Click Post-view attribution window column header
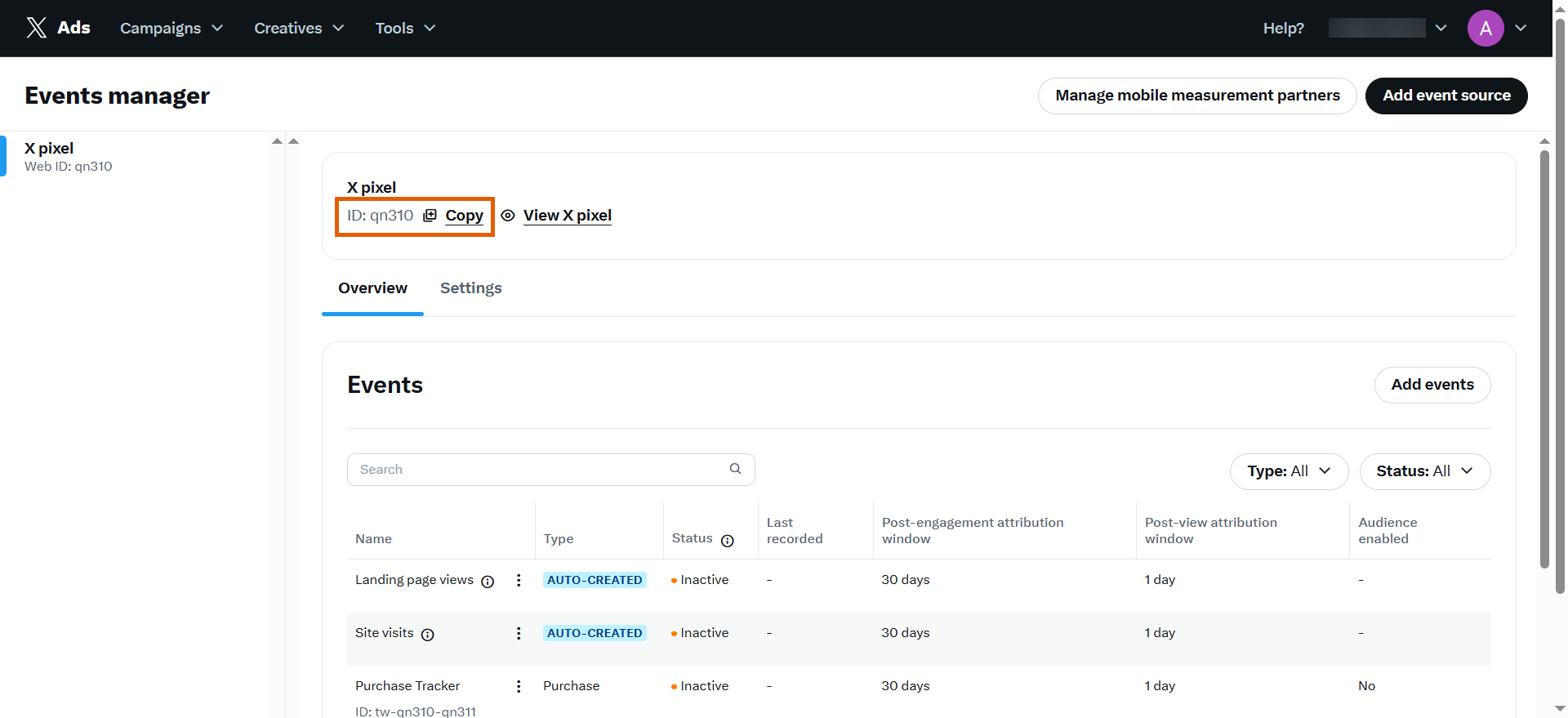The height and width of the screenshot is (718, 1568). [1211, 531]
